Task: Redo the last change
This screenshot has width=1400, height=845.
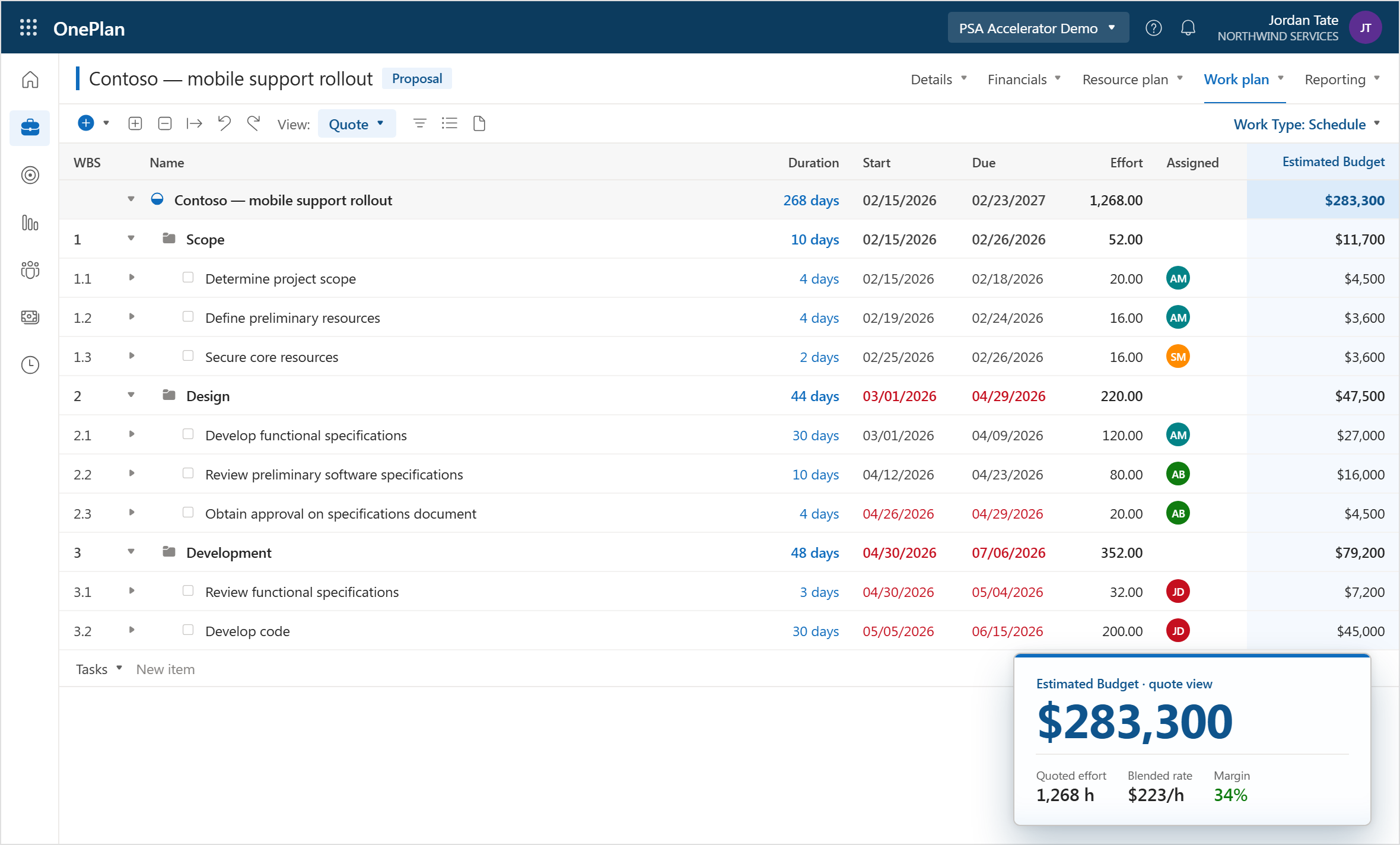Action: click(254, 123)
